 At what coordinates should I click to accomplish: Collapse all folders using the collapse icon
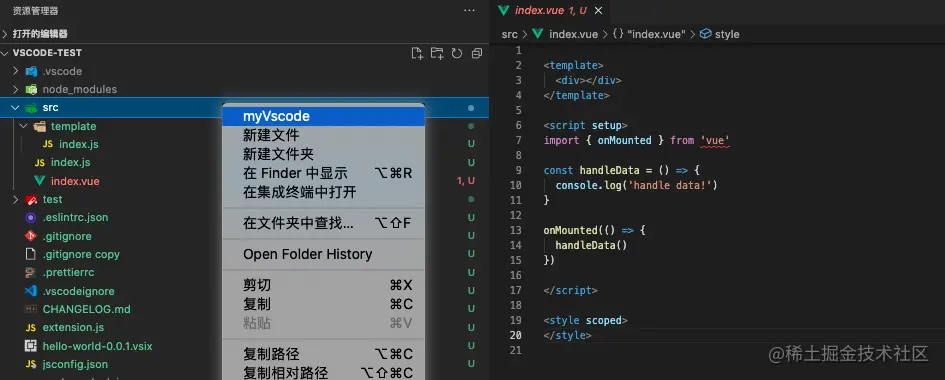click(x=477, y=53)
